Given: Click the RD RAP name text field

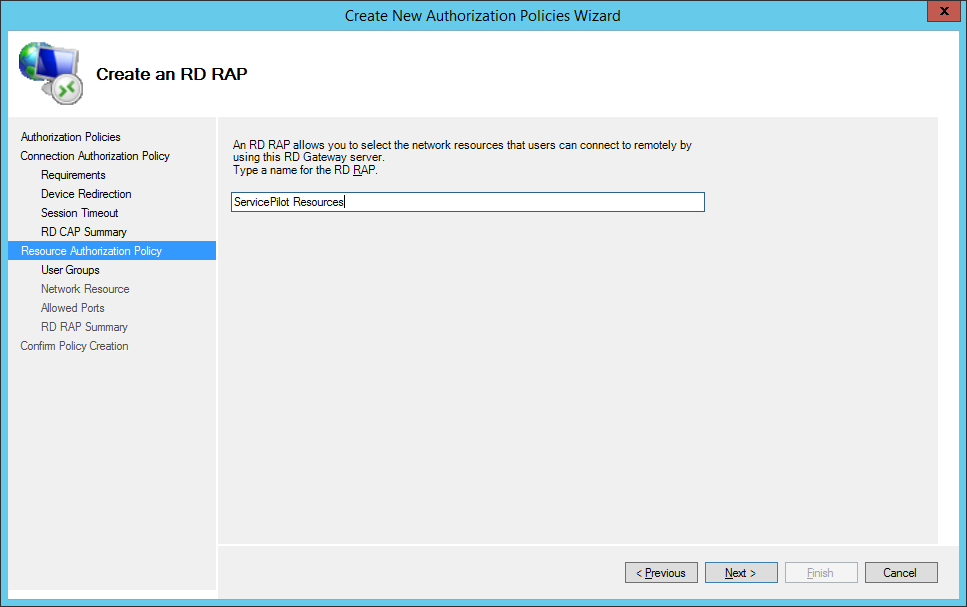Looking at the screenshot, I should pos(468,202).
